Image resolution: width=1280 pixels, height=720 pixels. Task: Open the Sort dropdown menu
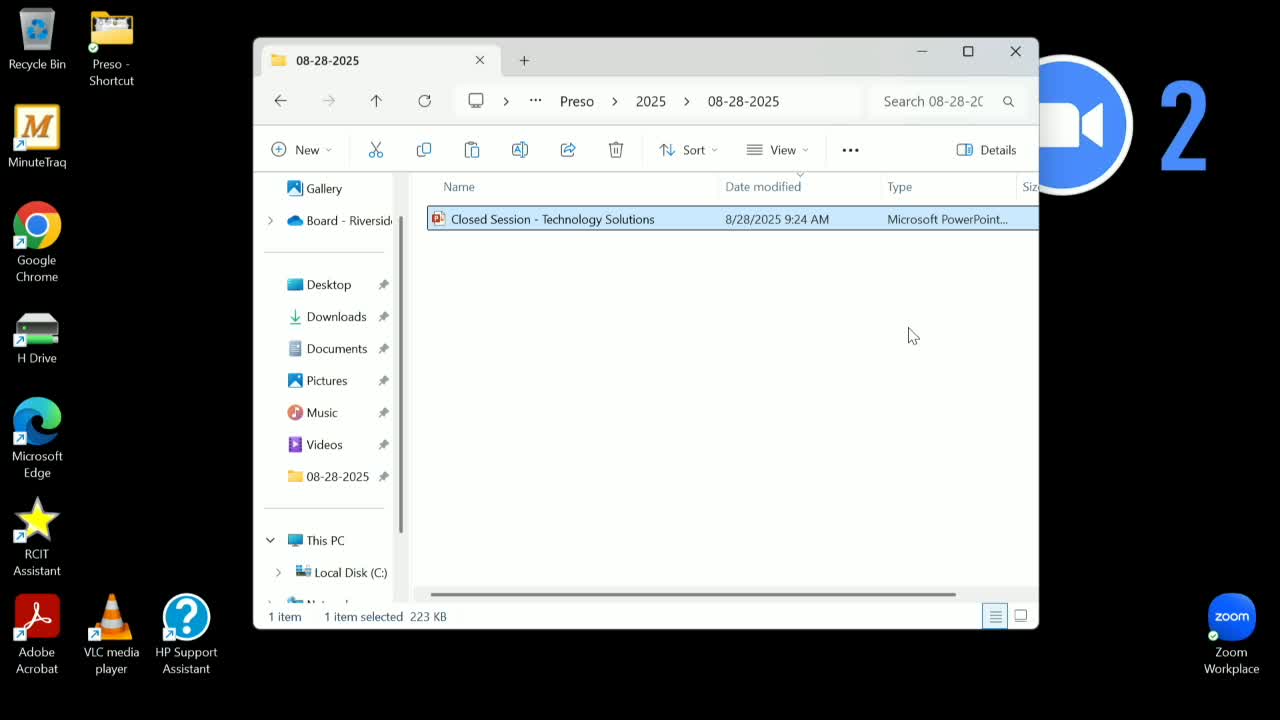click(688, 150)
